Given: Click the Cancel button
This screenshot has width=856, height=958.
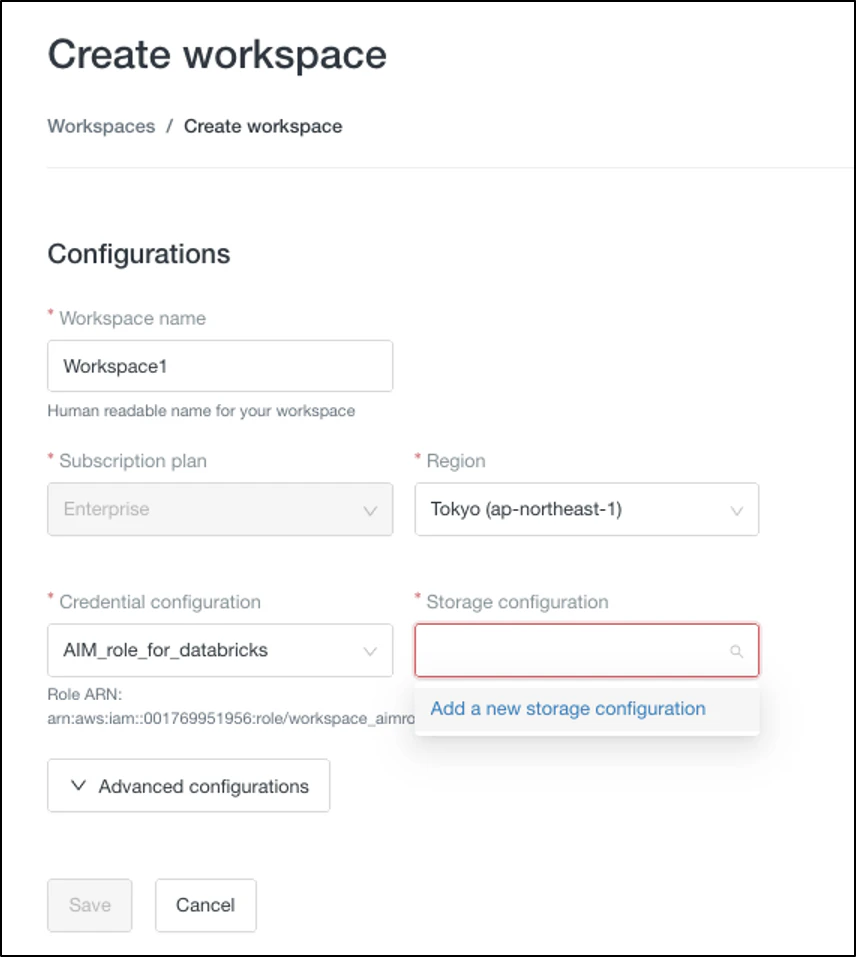Looking at the screenshot, I should tap(205, 905).
